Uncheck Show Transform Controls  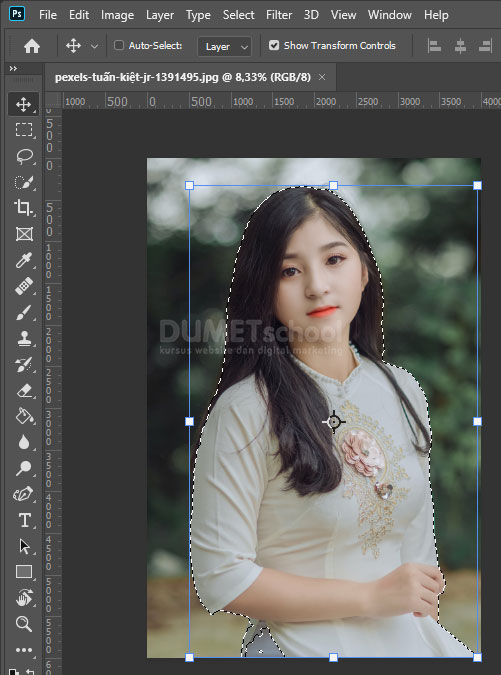[274, 45]
